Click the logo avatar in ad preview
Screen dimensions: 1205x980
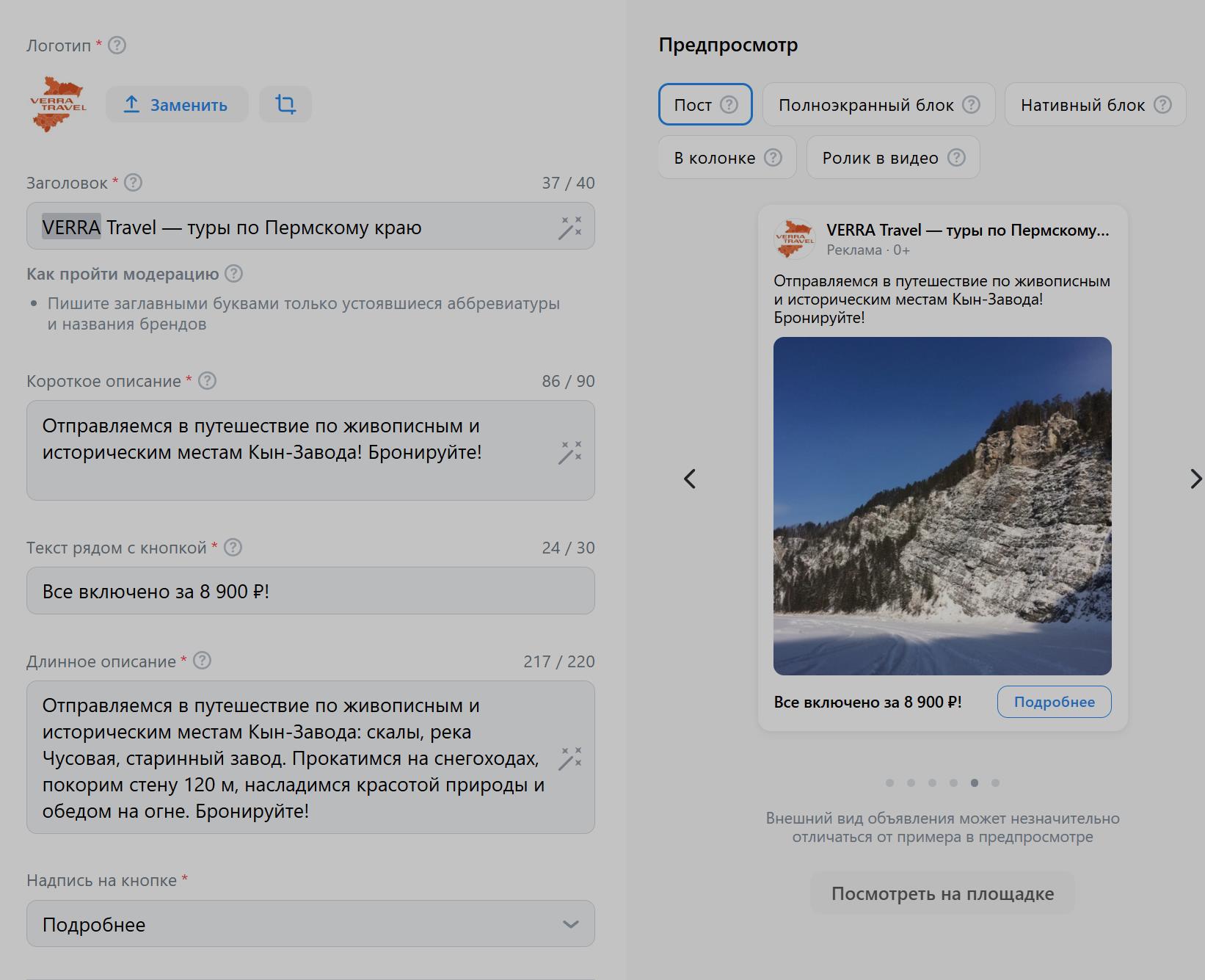tap(795, 239)
